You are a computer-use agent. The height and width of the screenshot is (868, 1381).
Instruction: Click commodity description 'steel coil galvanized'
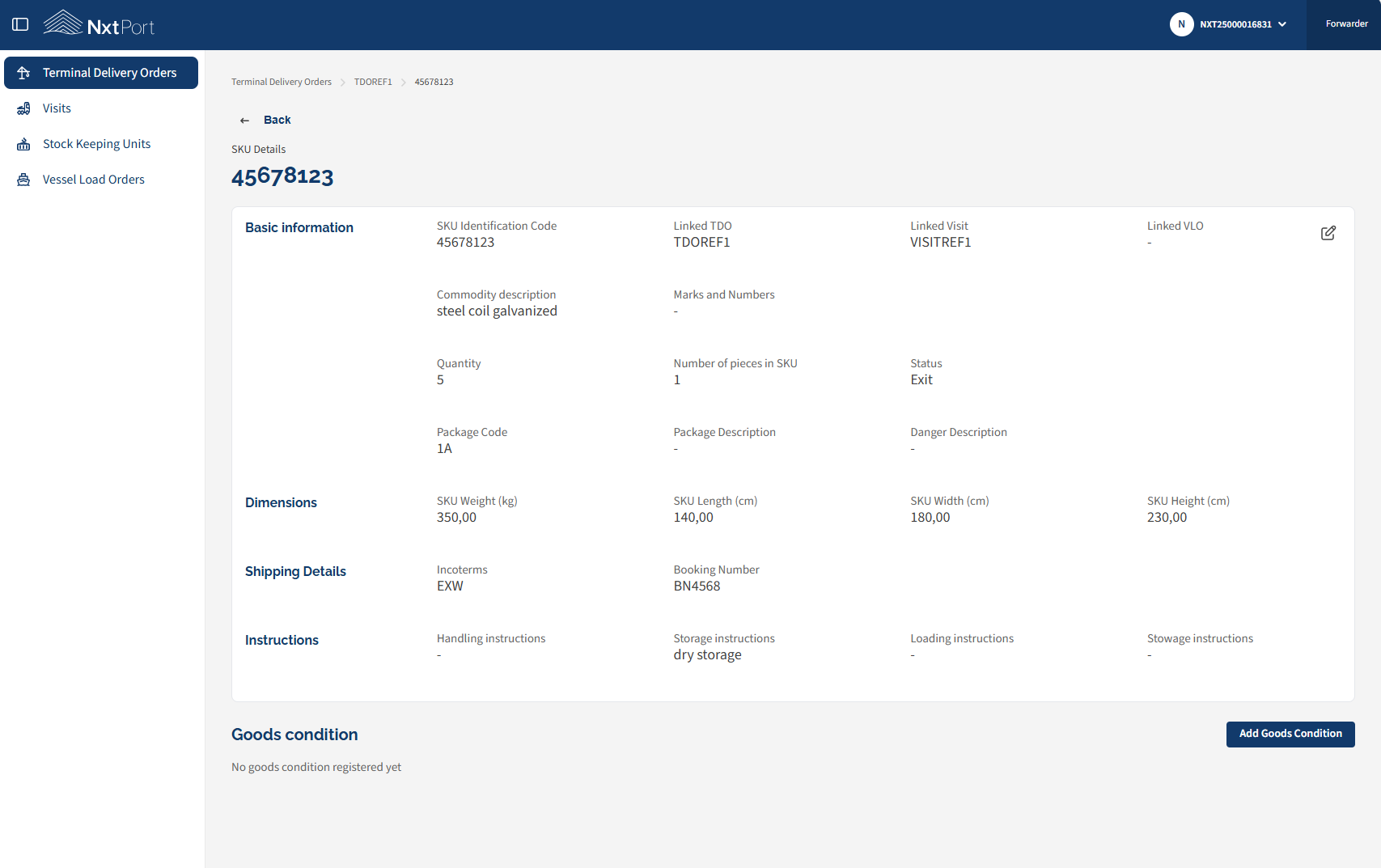497,311
